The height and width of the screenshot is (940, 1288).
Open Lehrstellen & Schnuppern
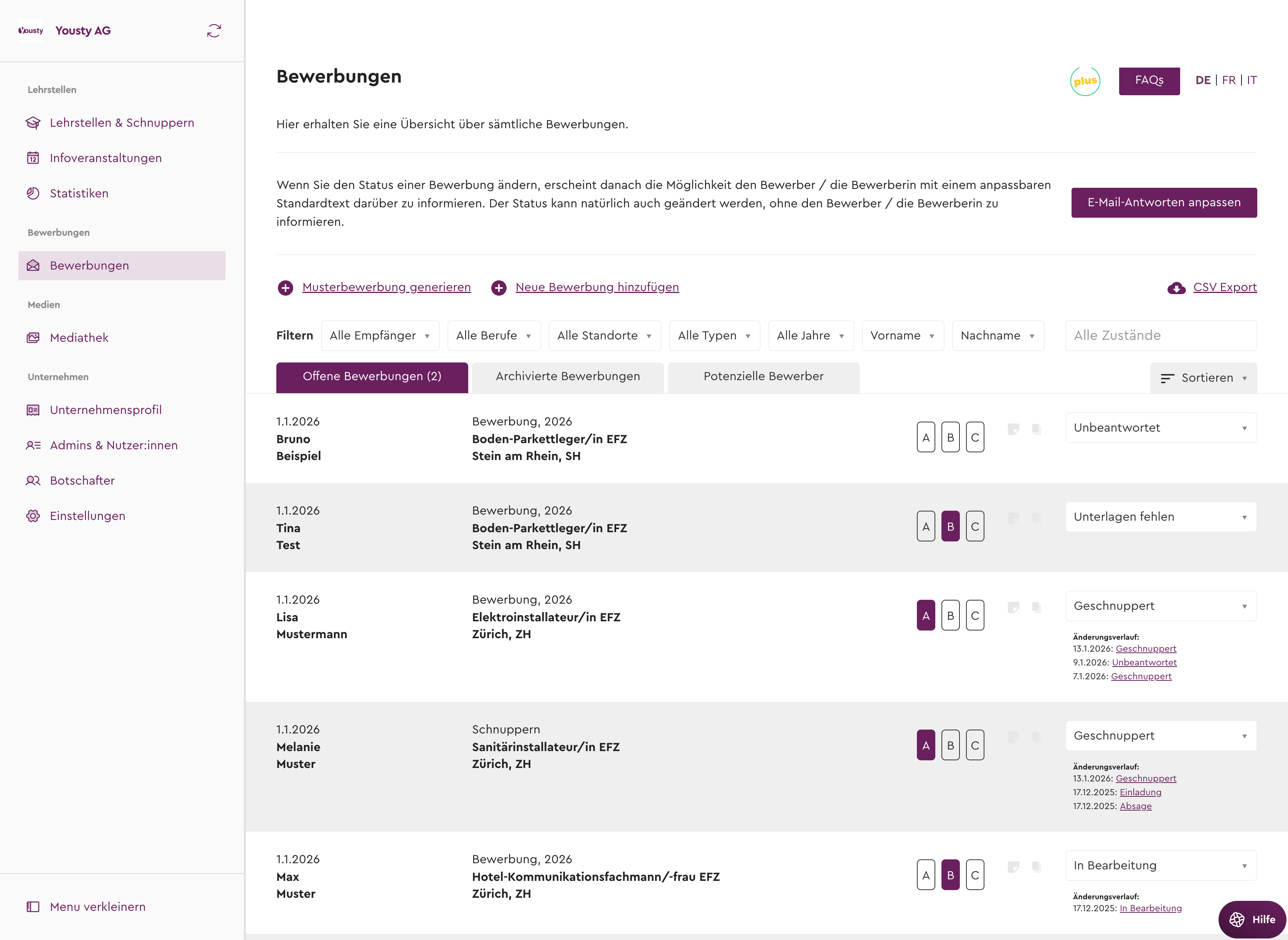121,122
